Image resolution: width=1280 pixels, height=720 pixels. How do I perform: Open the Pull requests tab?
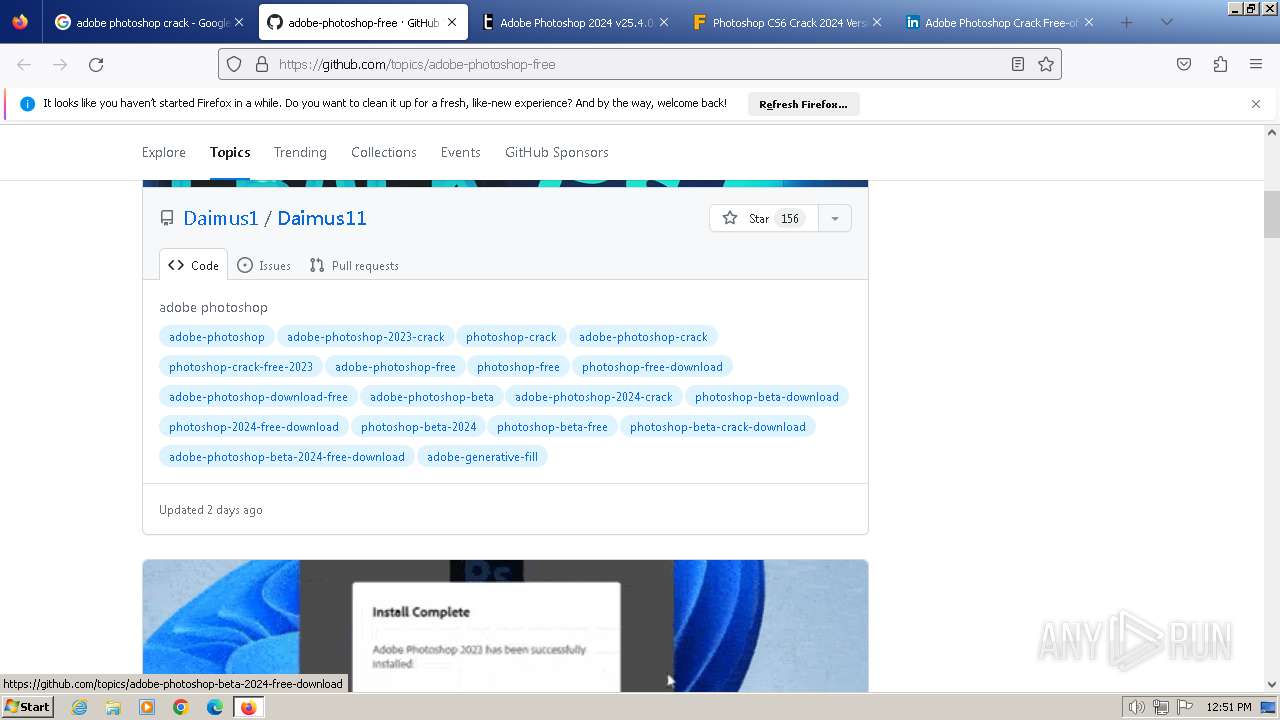(354, 265)
